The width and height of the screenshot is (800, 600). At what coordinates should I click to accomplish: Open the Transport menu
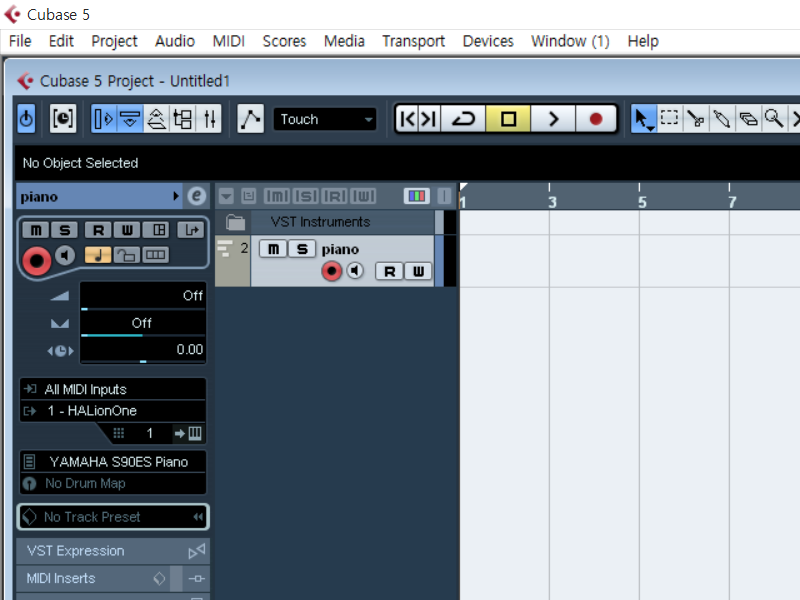click(x=413, y=41)
